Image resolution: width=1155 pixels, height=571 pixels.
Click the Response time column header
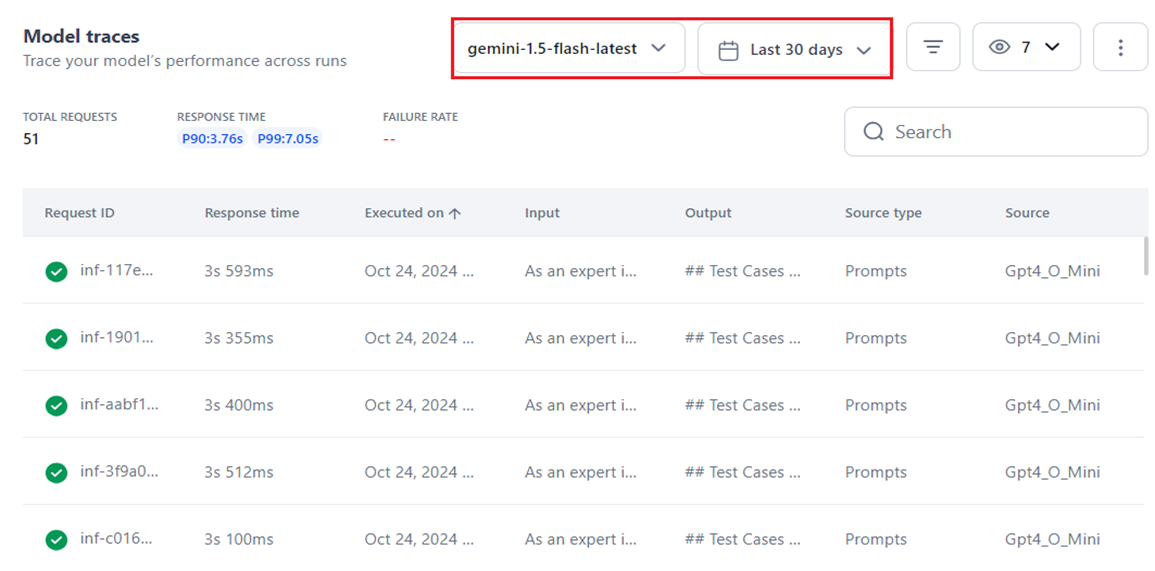coord(252,213)
